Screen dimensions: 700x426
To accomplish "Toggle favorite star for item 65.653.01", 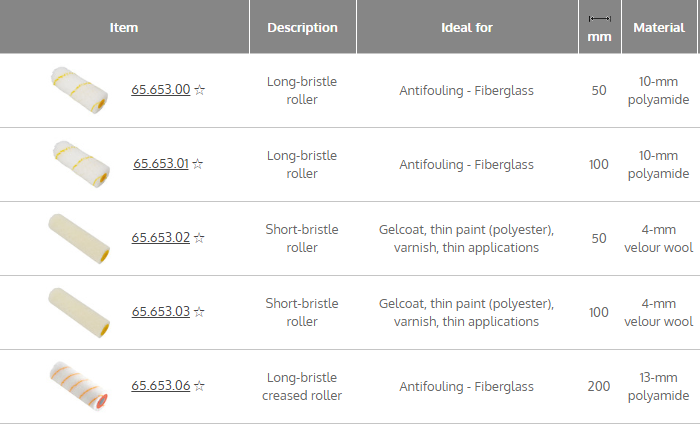I will coord(198,164).
